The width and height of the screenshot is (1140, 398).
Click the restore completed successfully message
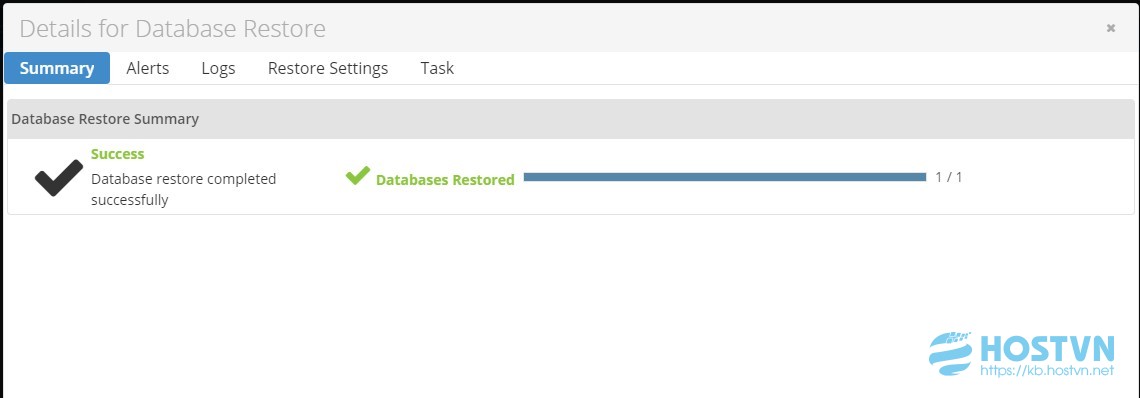[x=183, y=189]
